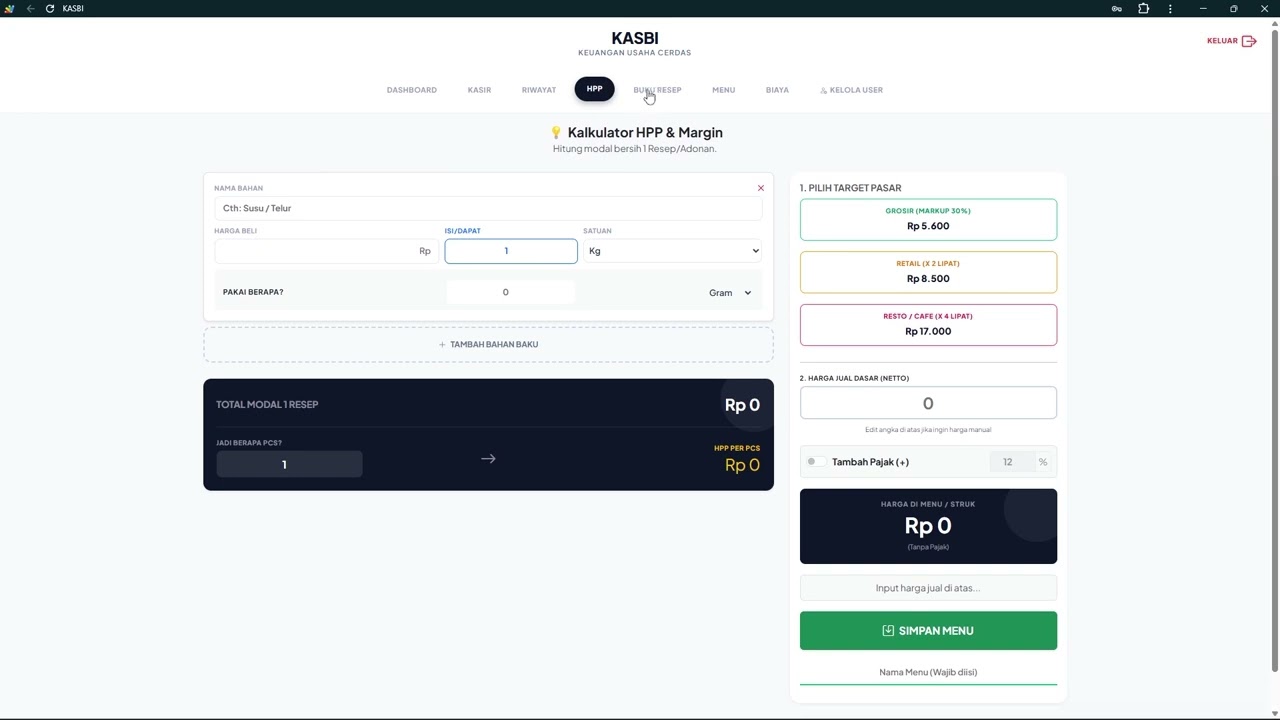The height and width of the screenshot is (720, 1280).
Task: Click the page vertical scrollbar
Action: click(1274, 350)
